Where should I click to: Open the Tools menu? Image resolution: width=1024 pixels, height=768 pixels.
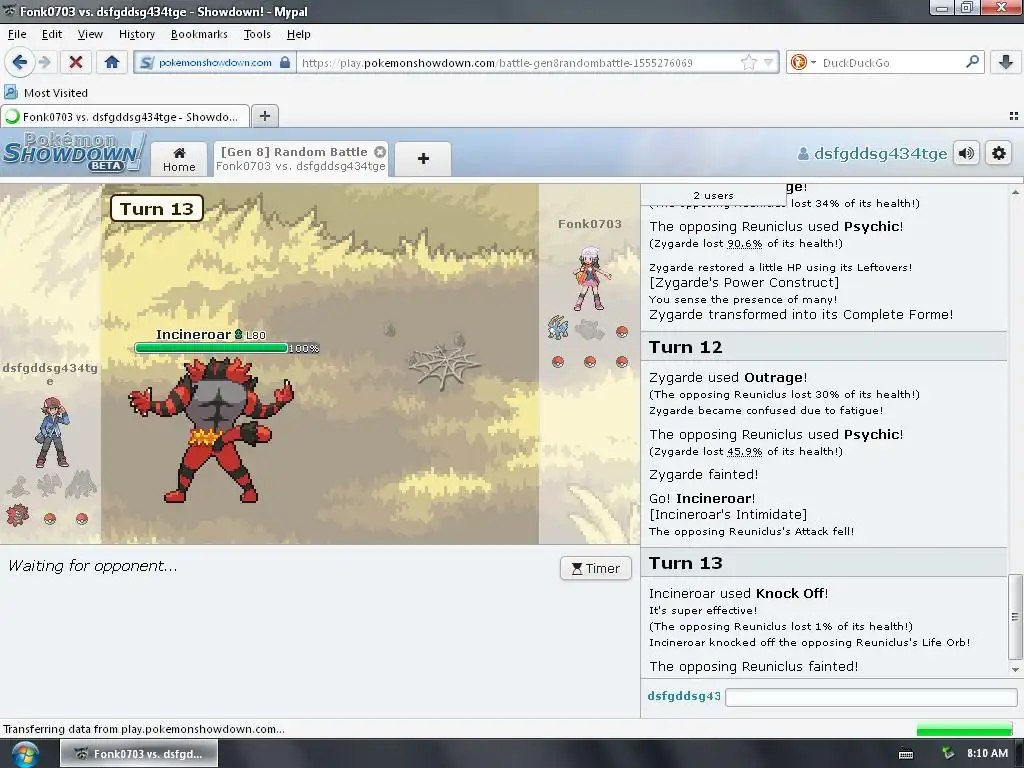coord(257,34)
